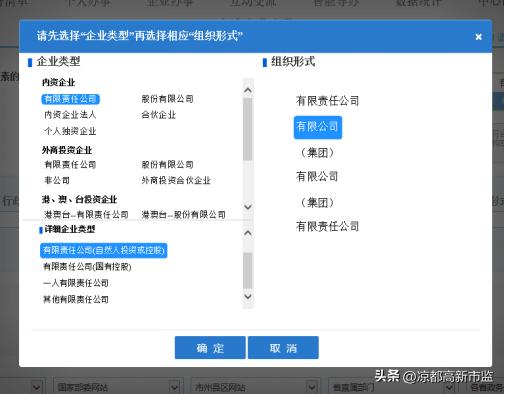Click the 取消 cancel button
The height and width of the screenshot is (394, 505).
click(283, 348)
